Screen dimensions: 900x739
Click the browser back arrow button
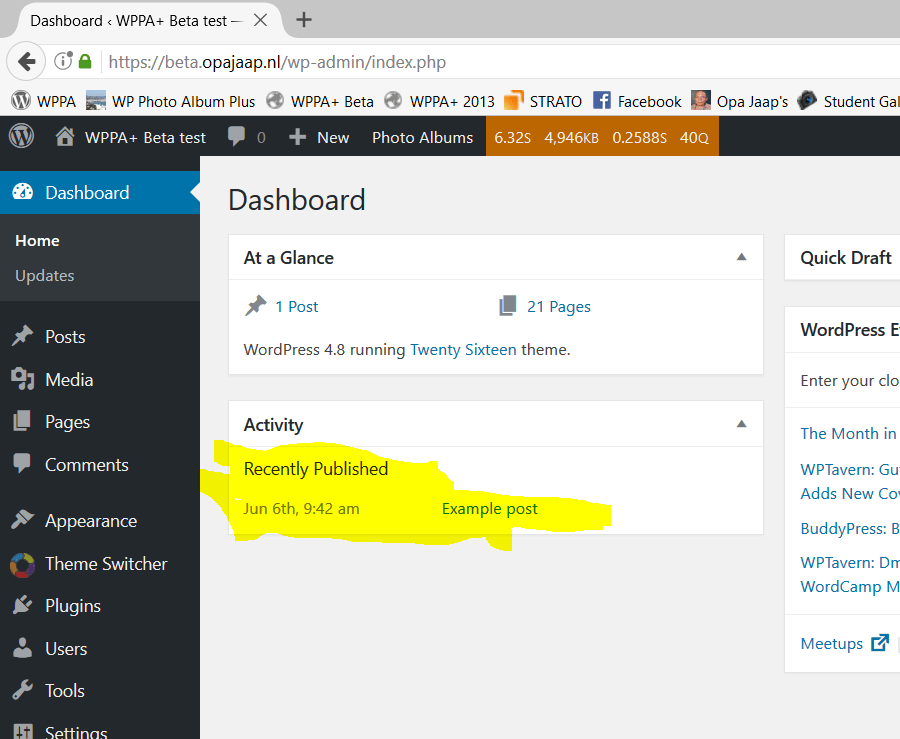[x=26, y=61]
